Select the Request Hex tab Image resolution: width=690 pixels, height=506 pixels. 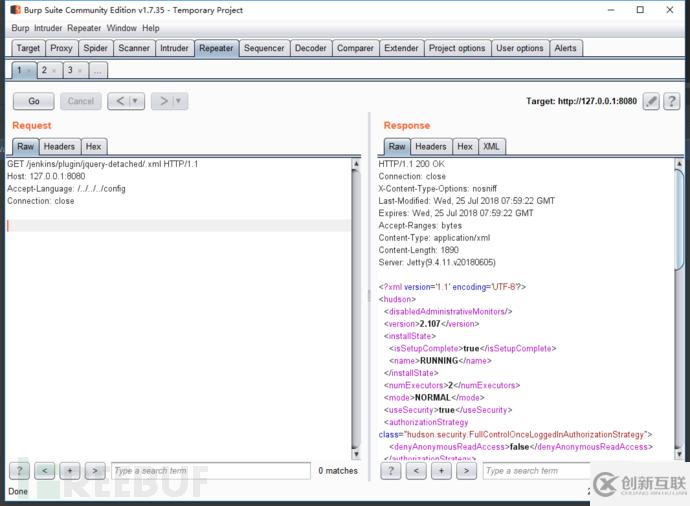[93, 147]
